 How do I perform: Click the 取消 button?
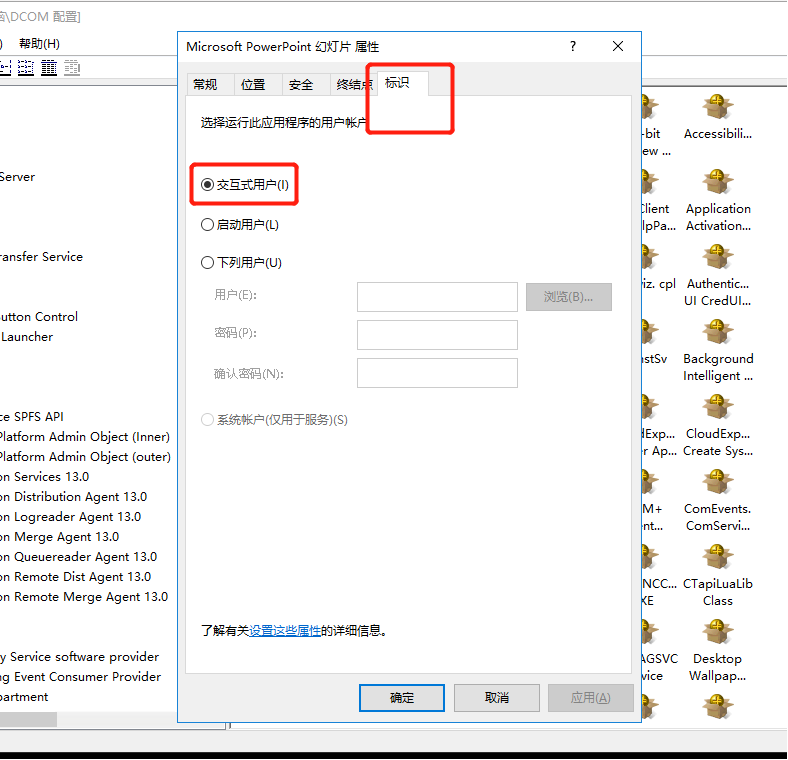497,698
